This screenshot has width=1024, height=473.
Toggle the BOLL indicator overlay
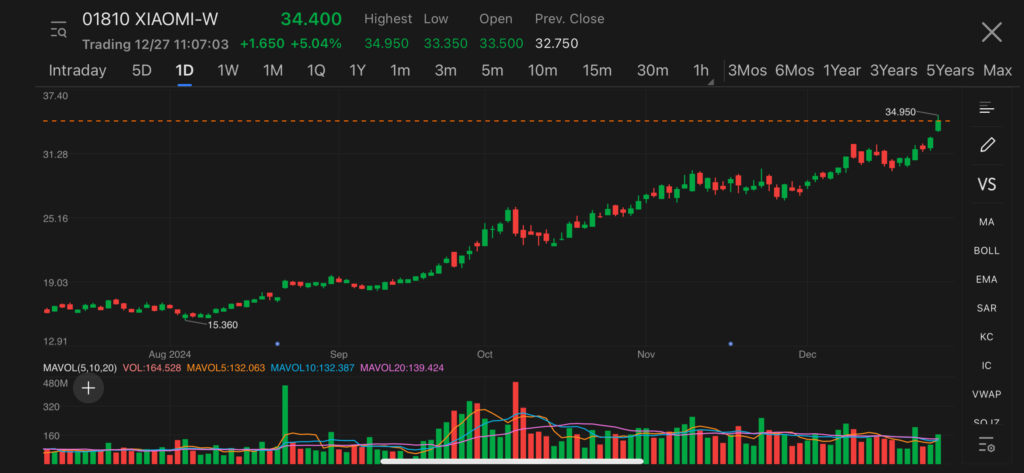pos(986,250)
